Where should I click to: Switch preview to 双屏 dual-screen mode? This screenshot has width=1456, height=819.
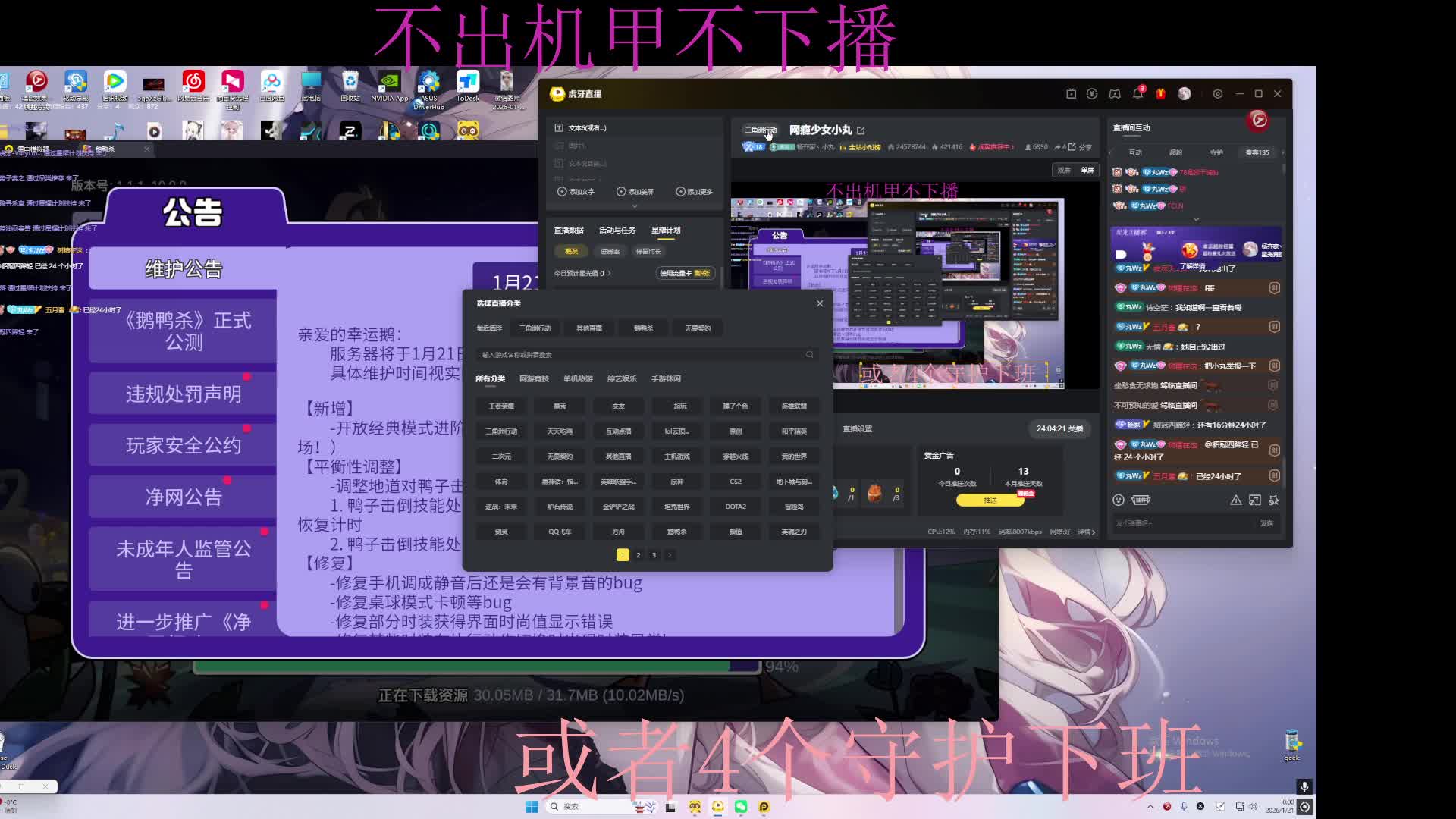[1064, 170]
